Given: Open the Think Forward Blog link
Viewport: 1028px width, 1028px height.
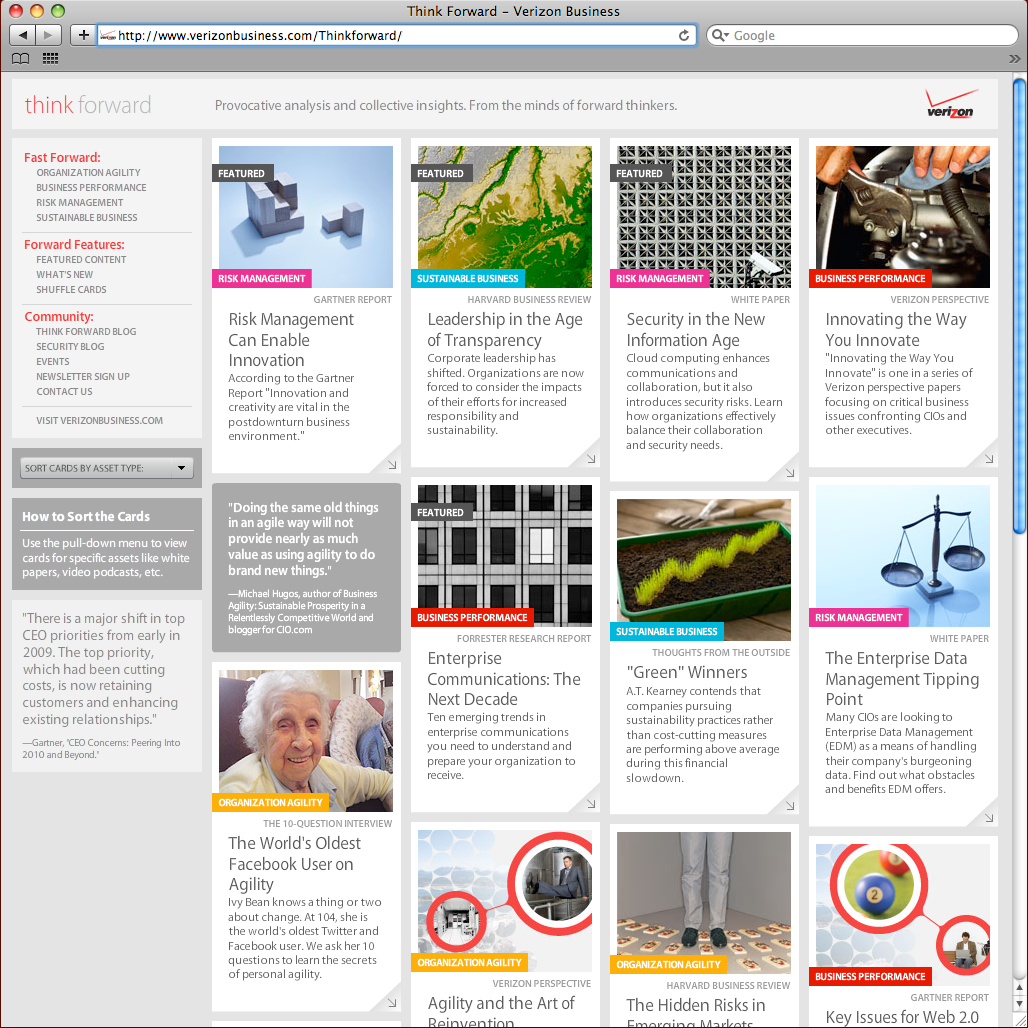Looking at the screenshot, I should [86, 332].
